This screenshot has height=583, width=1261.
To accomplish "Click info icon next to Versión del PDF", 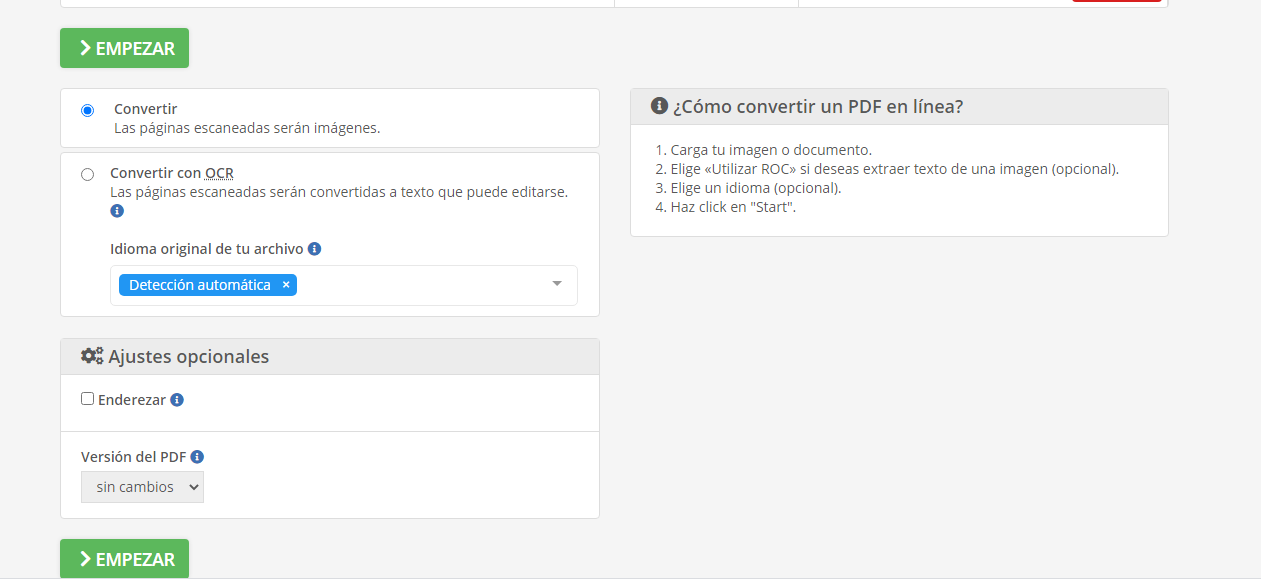I will (x=197, y=457).
